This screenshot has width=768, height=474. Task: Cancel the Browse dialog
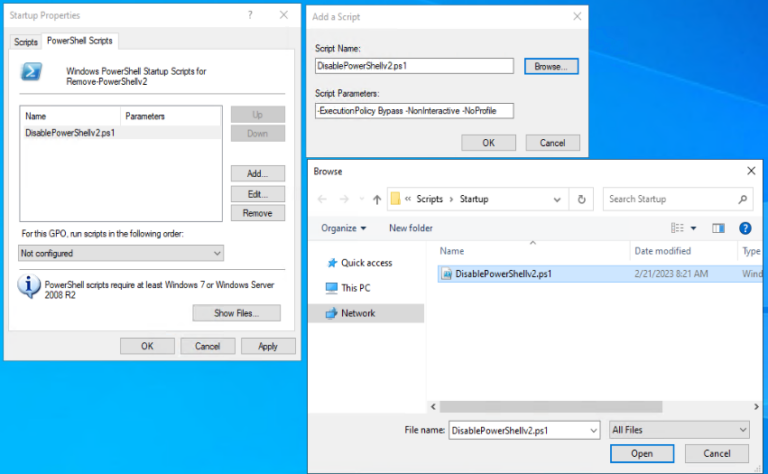(717, 453)
